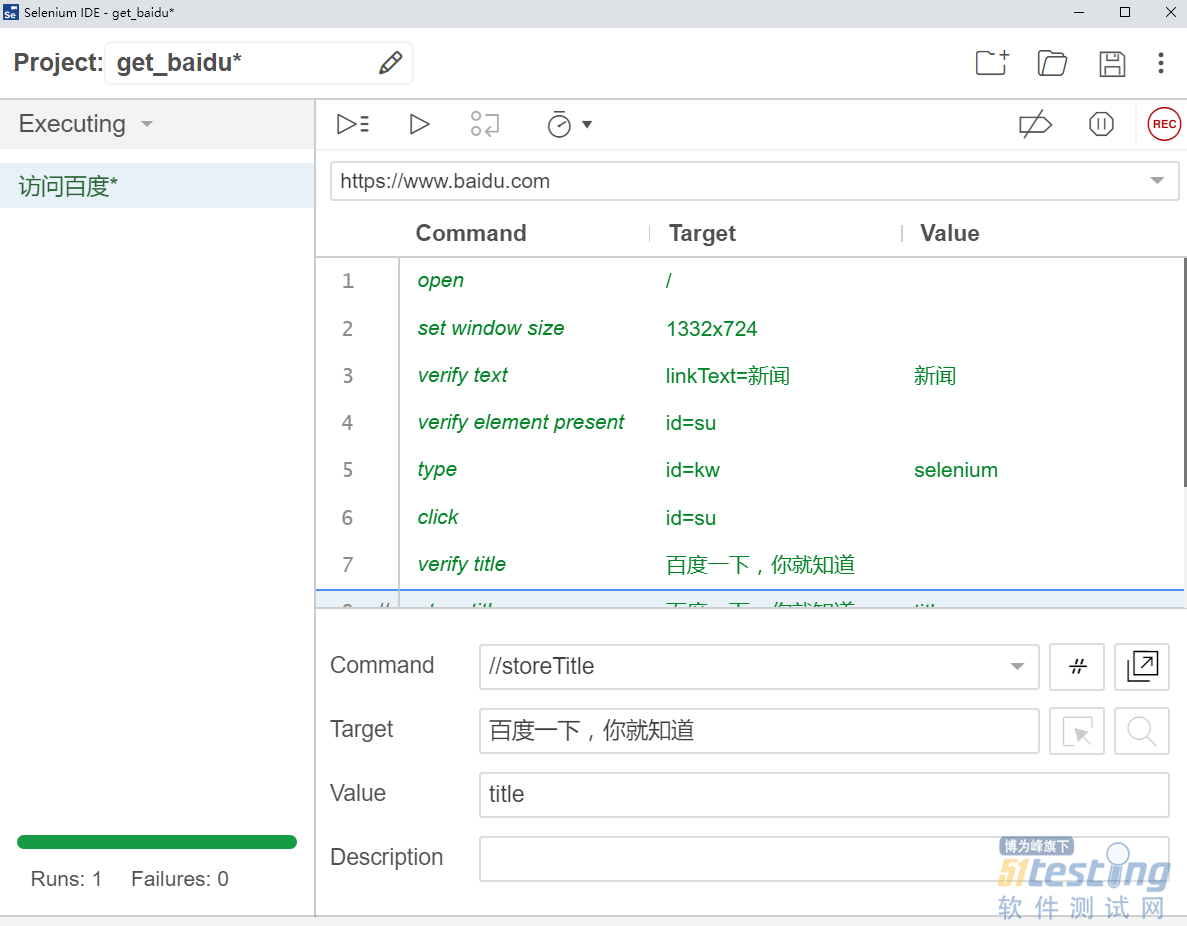Select row 3 verify text command

(750, 376)
